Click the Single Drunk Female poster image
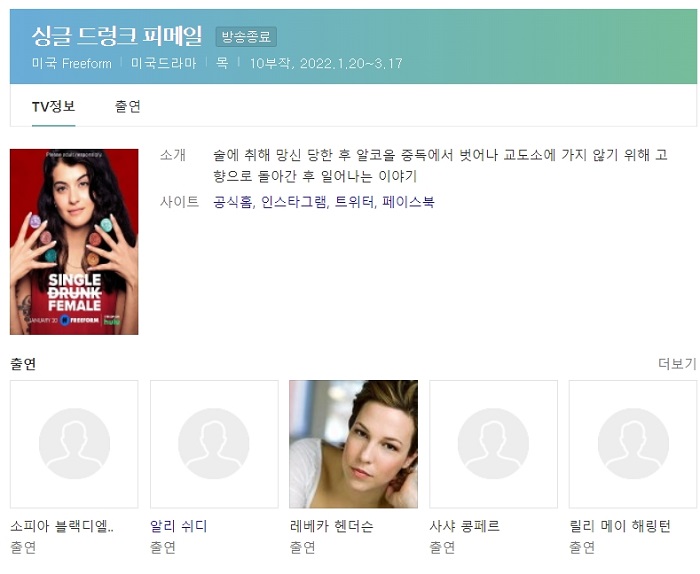Viewport: 700px width, 574px height. [74, 241]
